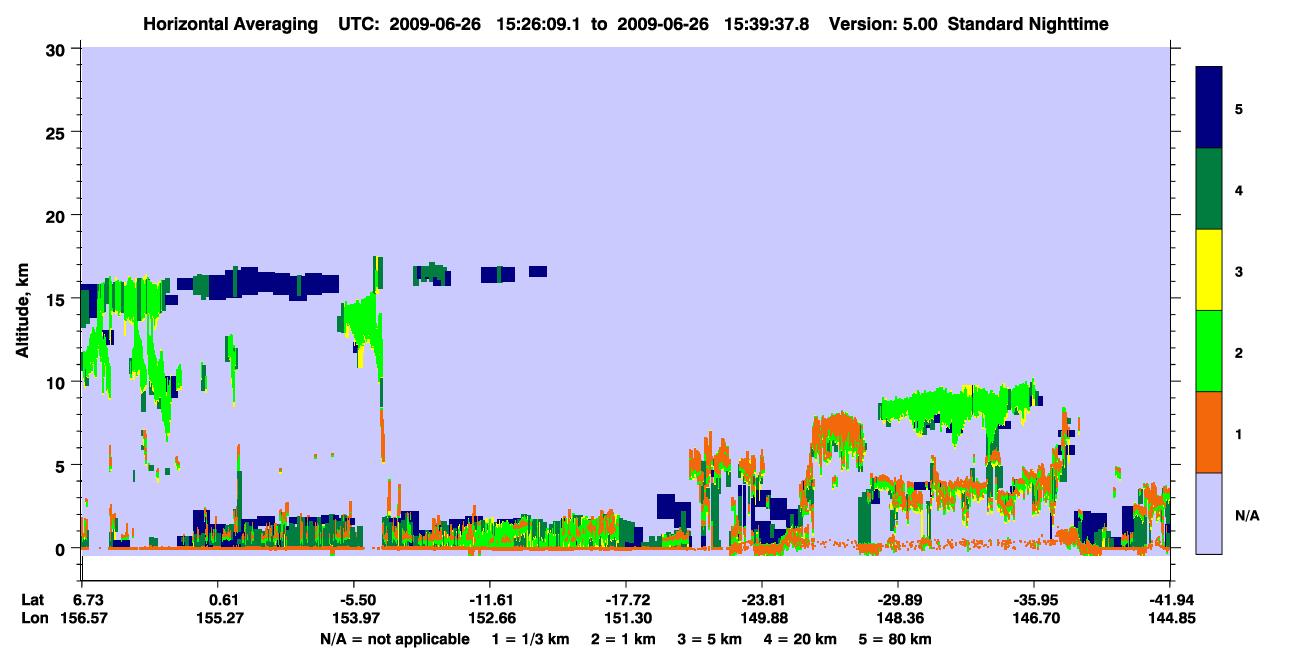Click the yellow colorbar segment labeled 3
This screenshot has width=1300, height=667.
point(1209,270)
